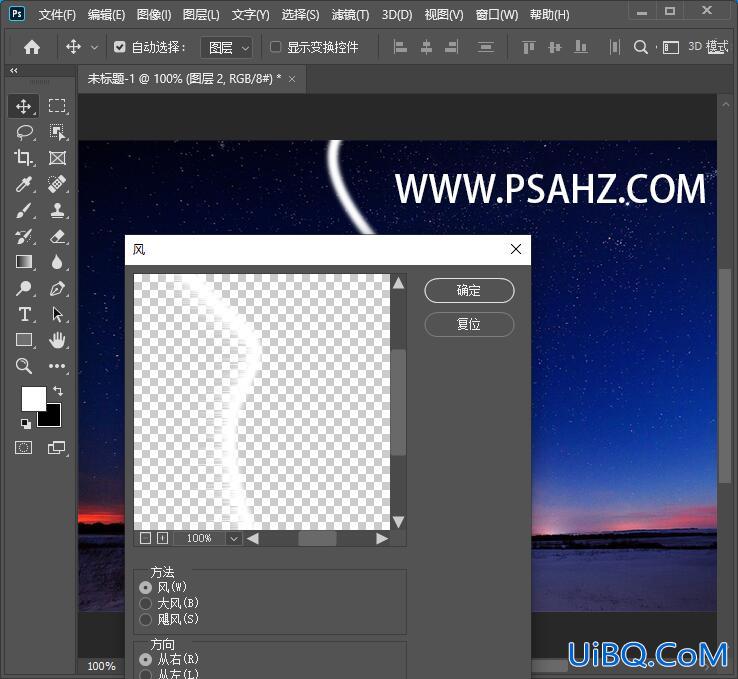Go to the Home screen
Image resolution: width=738 pixels, height=679 pixels.
pyautogui.click(x=32, y=47)
